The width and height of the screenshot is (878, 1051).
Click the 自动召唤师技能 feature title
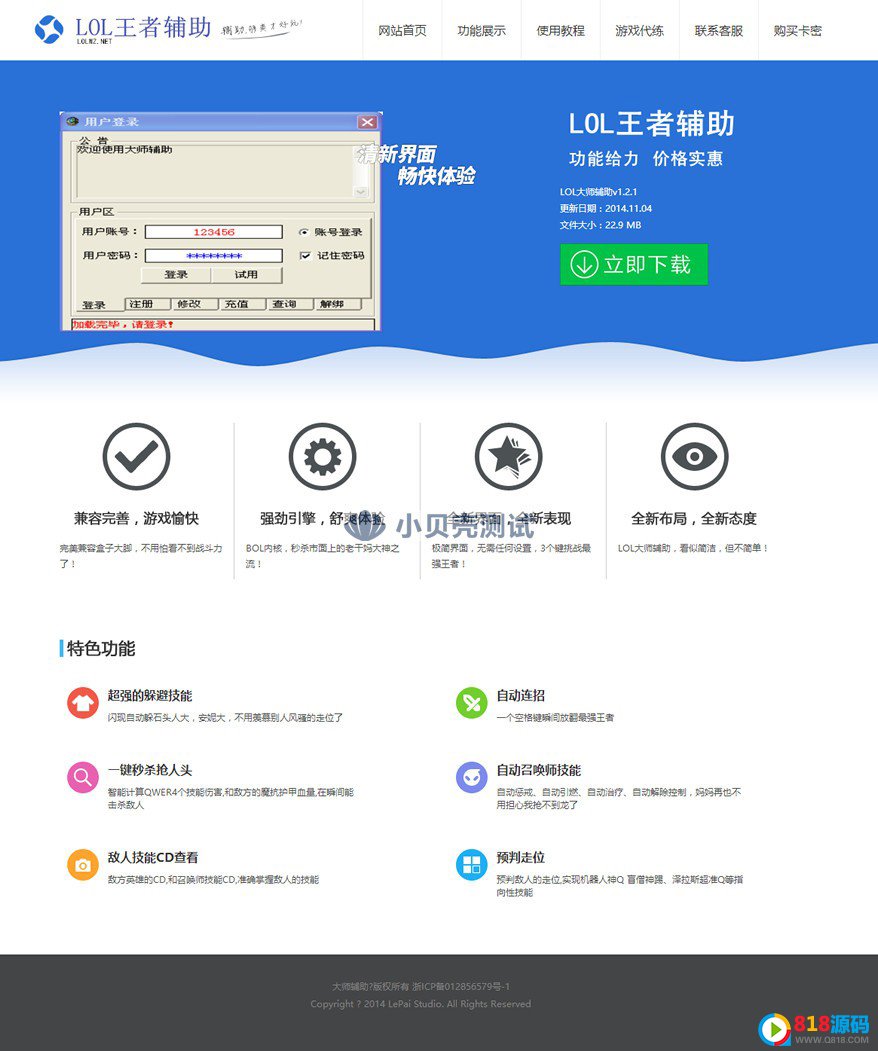pos(539,770)
